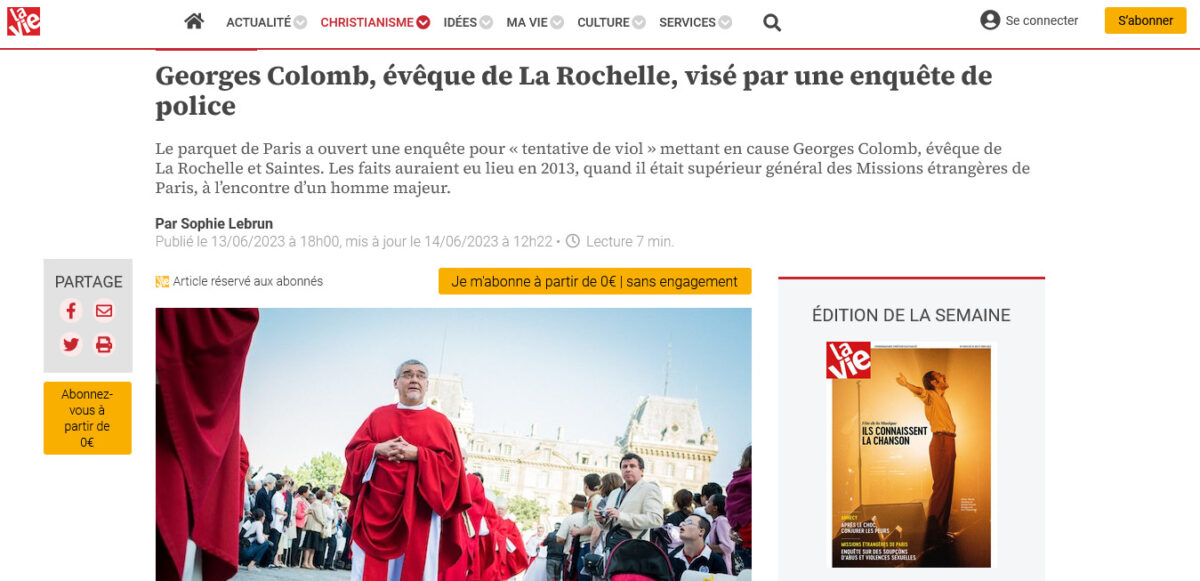
Task: Expand the Actualité dropdown arrow
Action: (300, 22)
